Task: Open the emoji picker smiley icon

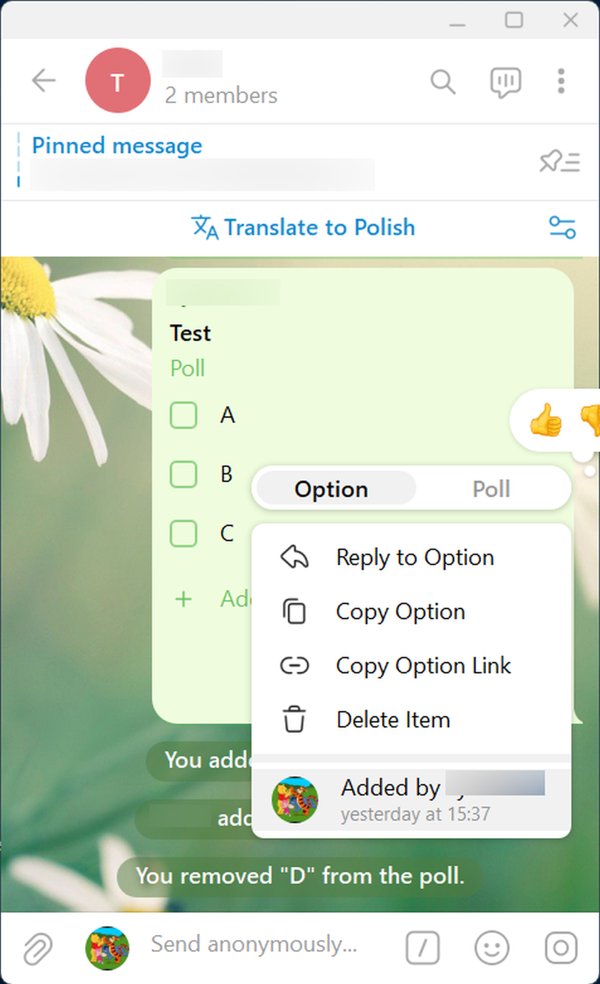Action: tap(491, 947)
